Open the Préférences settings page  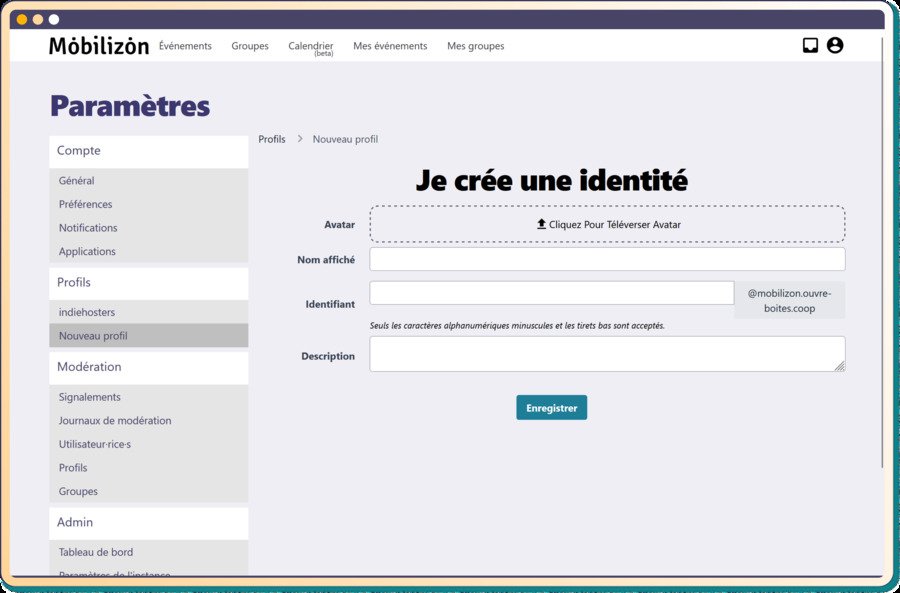[x=87, y=204]
